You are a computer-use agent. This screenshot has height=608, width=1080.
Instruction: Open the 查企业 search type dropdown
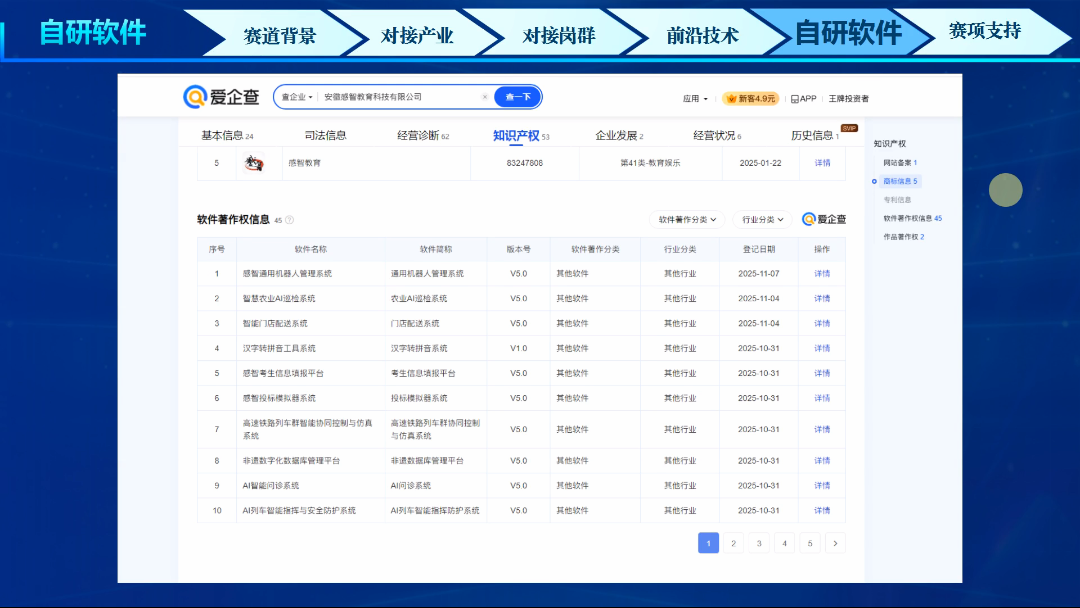coord(297,97)
